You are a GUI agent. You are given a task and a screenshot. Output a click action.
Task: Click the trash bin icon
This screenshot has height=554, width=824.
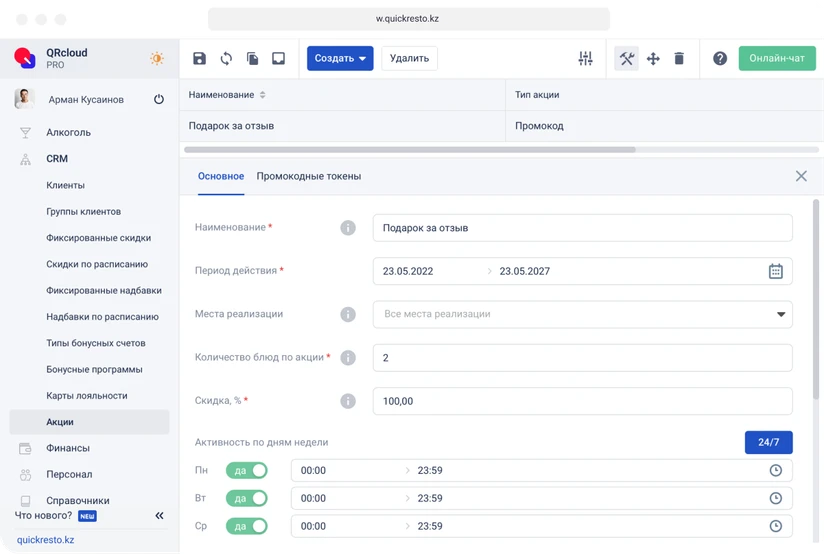coord(679,59)
